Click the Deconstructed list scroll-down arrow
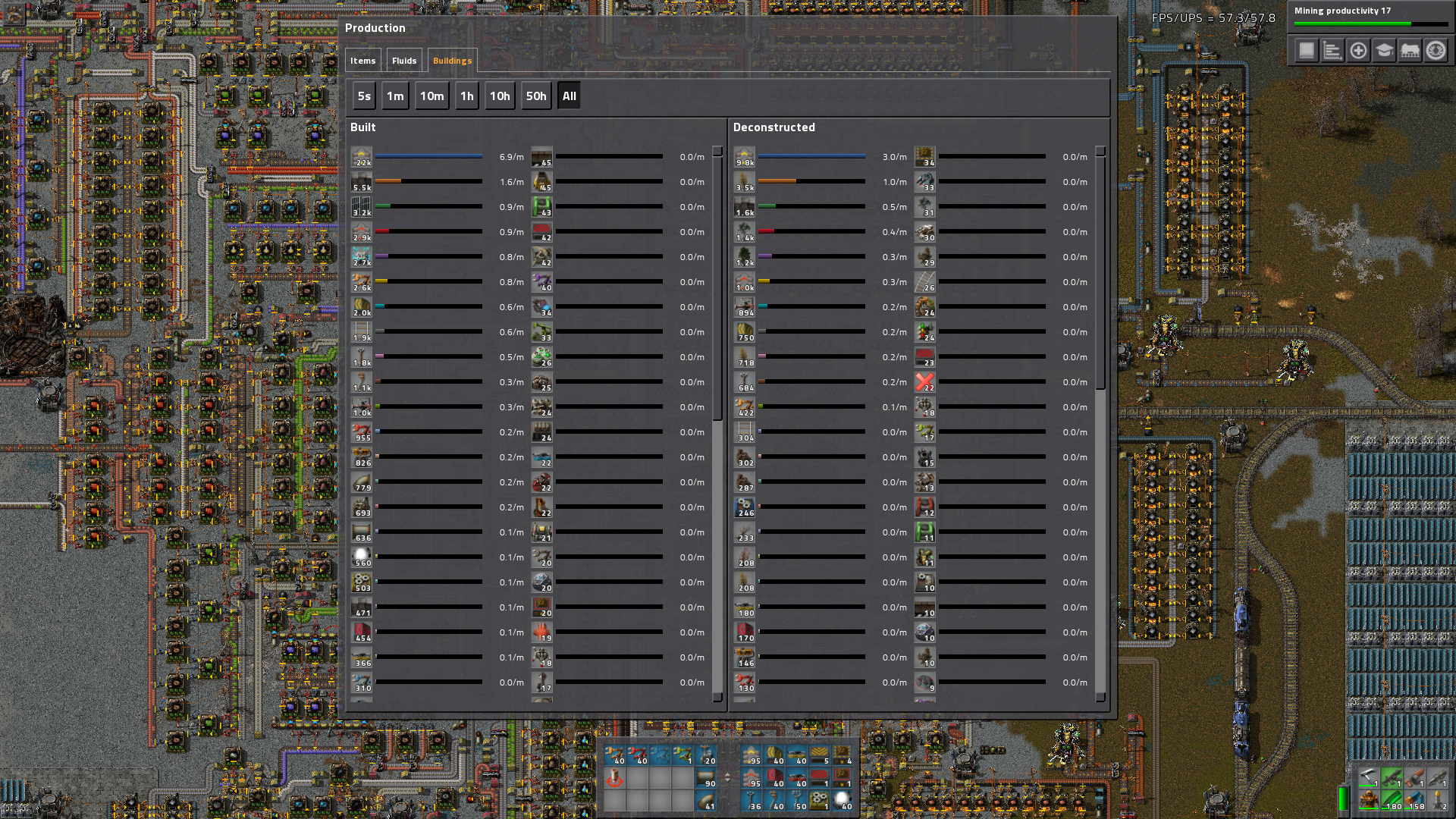 pos(1100,697)
